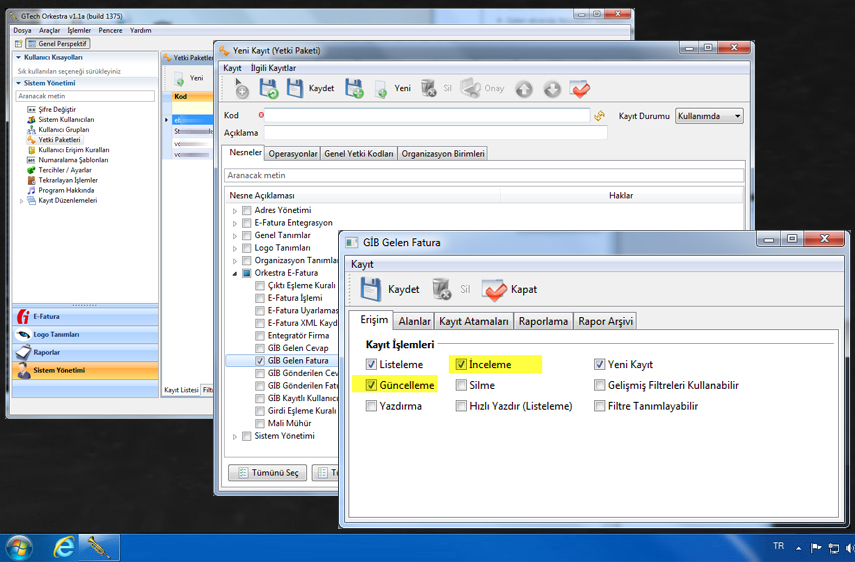
Task: Collapse the Orkestra E-Fatura node
Action: 235,274
